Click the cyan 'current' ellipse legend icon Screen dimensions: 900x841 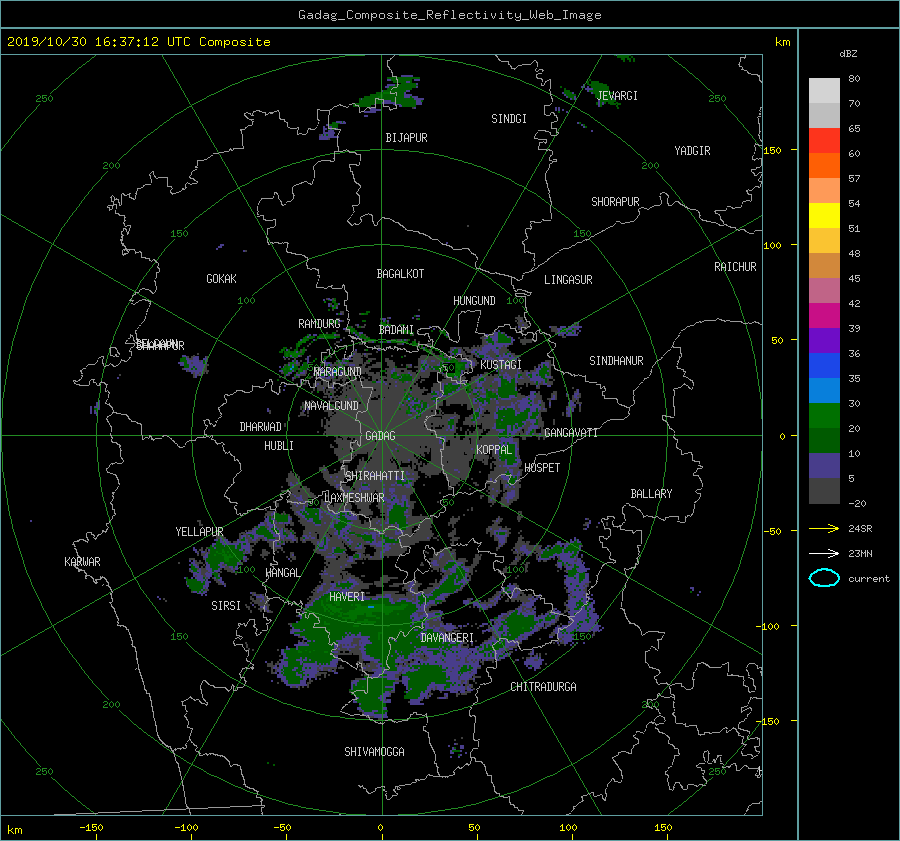824,578
